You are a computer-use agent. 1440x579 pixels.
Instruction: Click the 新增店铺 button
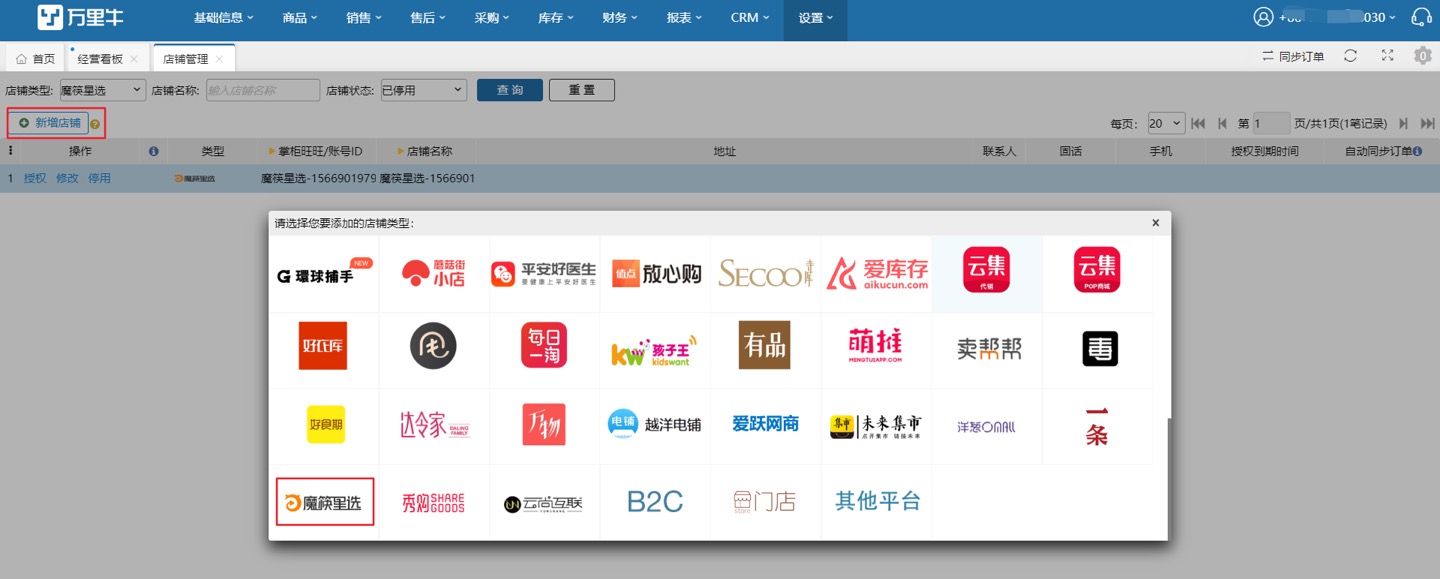pos(50,123)
